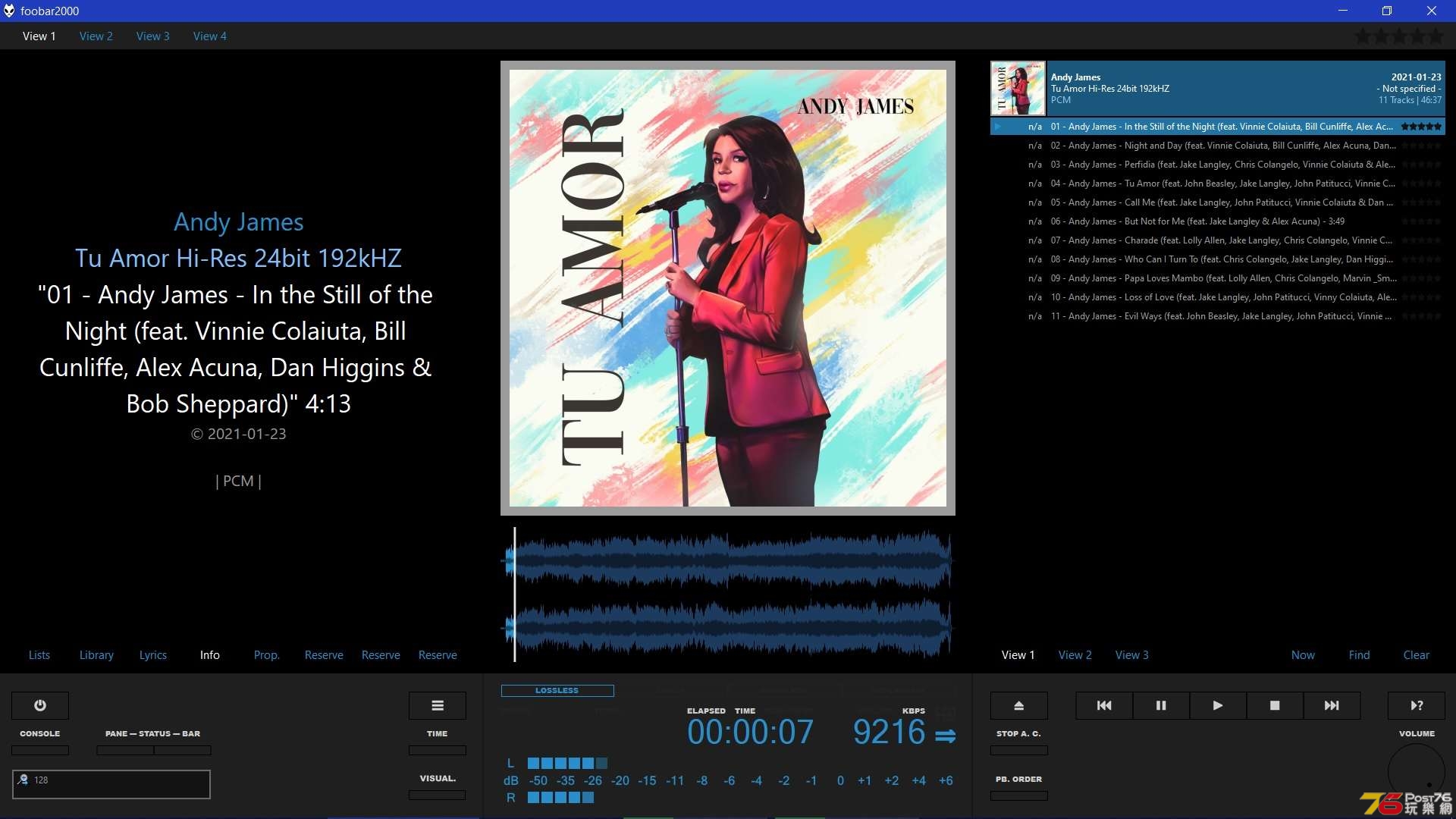
Task: Select track '09 - Andy James - Papa Loves Mambo'
Action: coord(1218,278)
